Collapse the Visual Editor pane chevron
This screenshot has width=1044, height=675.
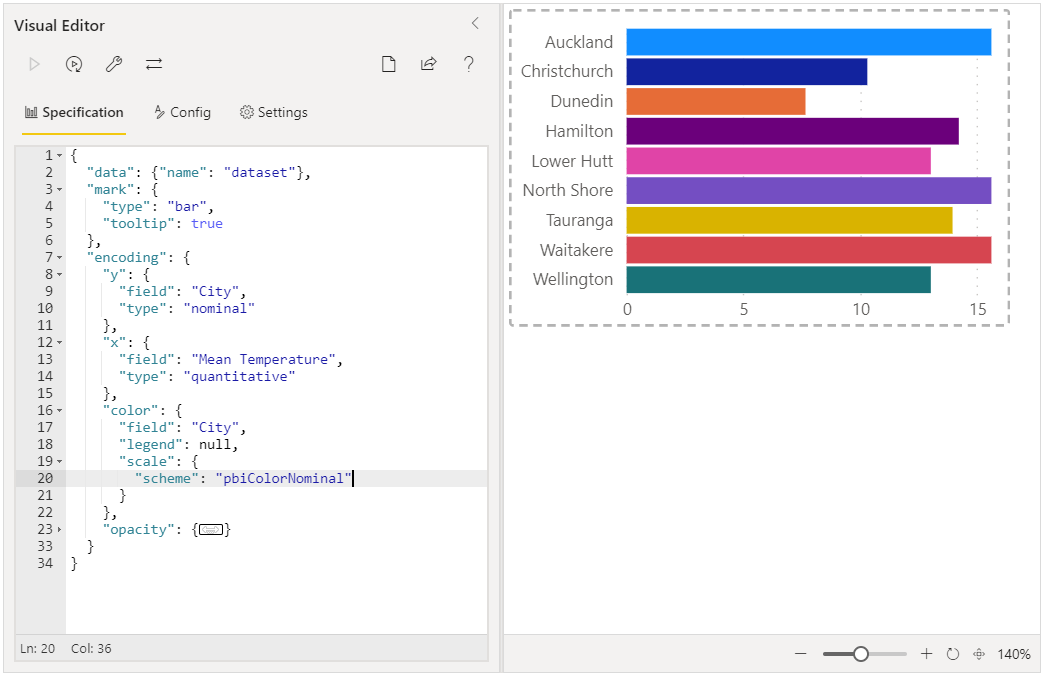(x=475, y=23)
